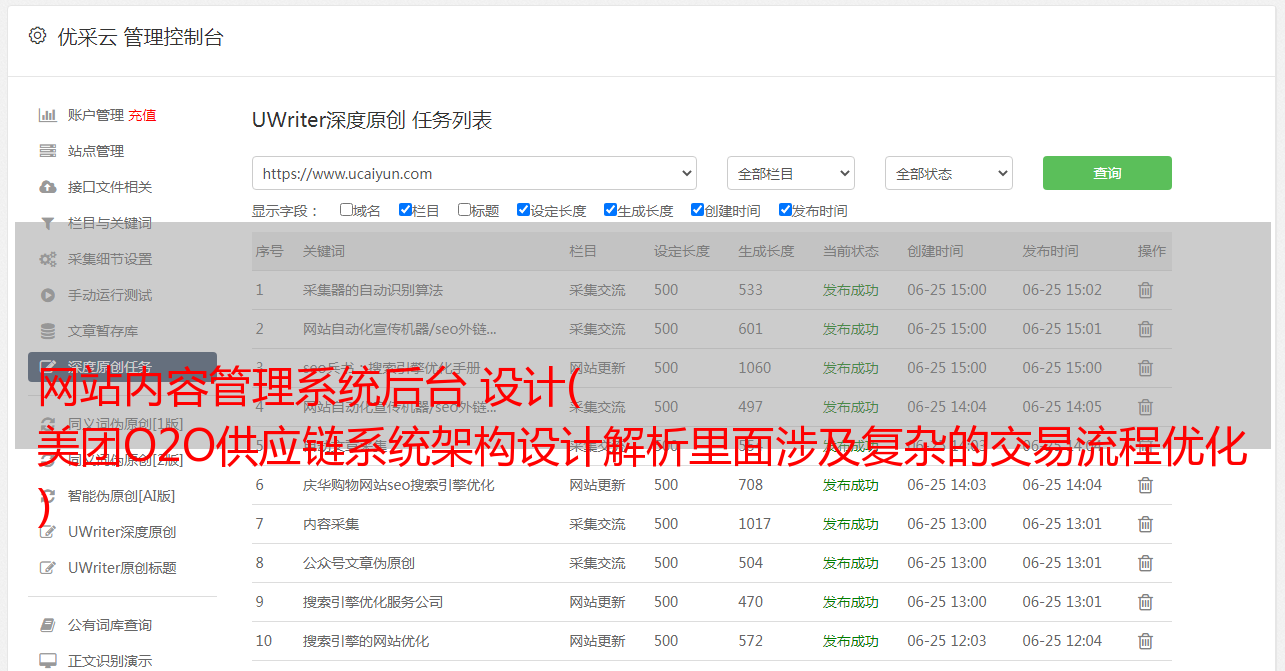Screen dimensions: 1285x671
Task: Expand the 全部栏目 dropdown
Action: [x=790, y=173]
